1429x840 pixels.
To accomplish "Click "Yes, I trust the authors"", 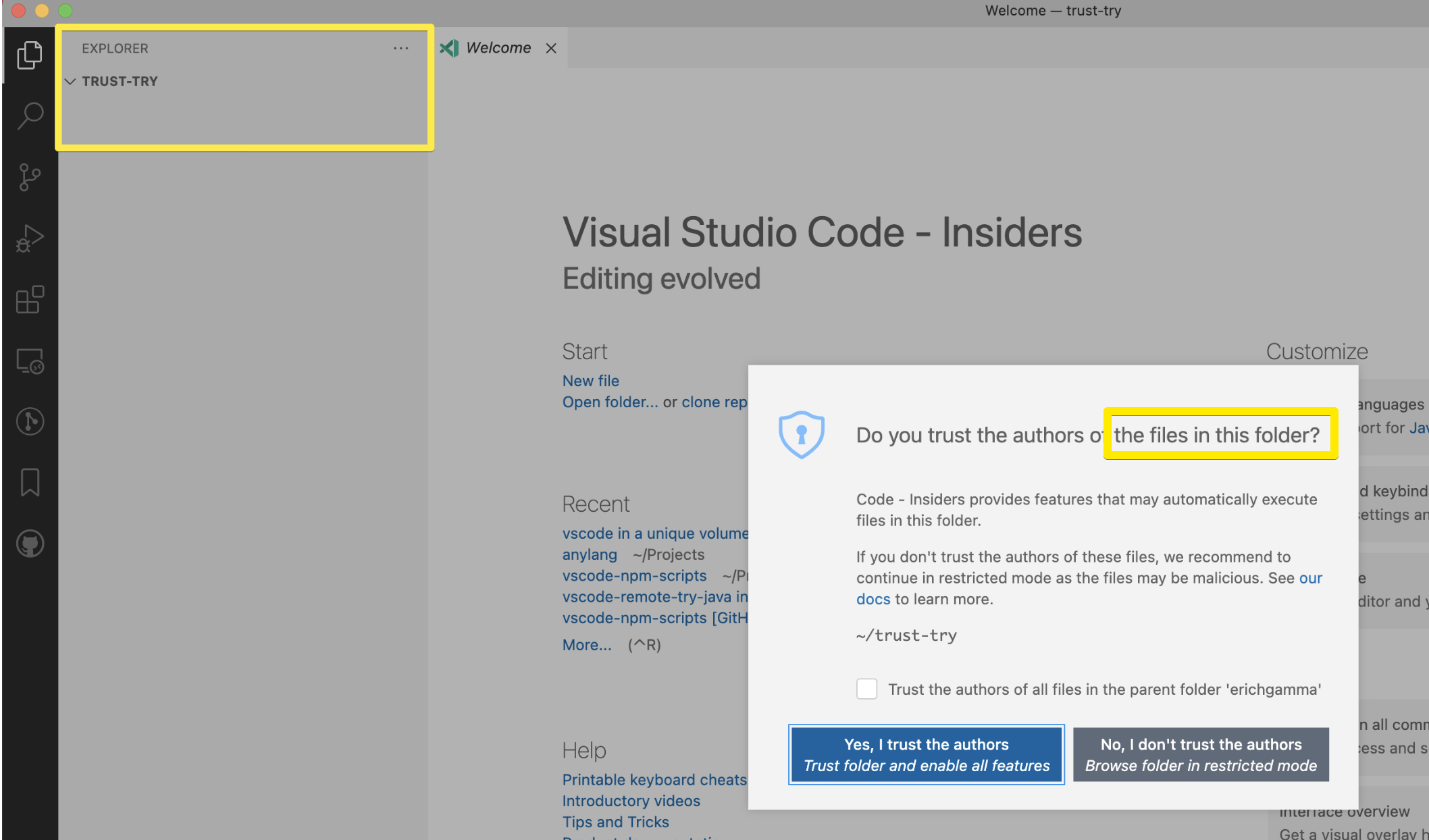I will coord(926,754).
